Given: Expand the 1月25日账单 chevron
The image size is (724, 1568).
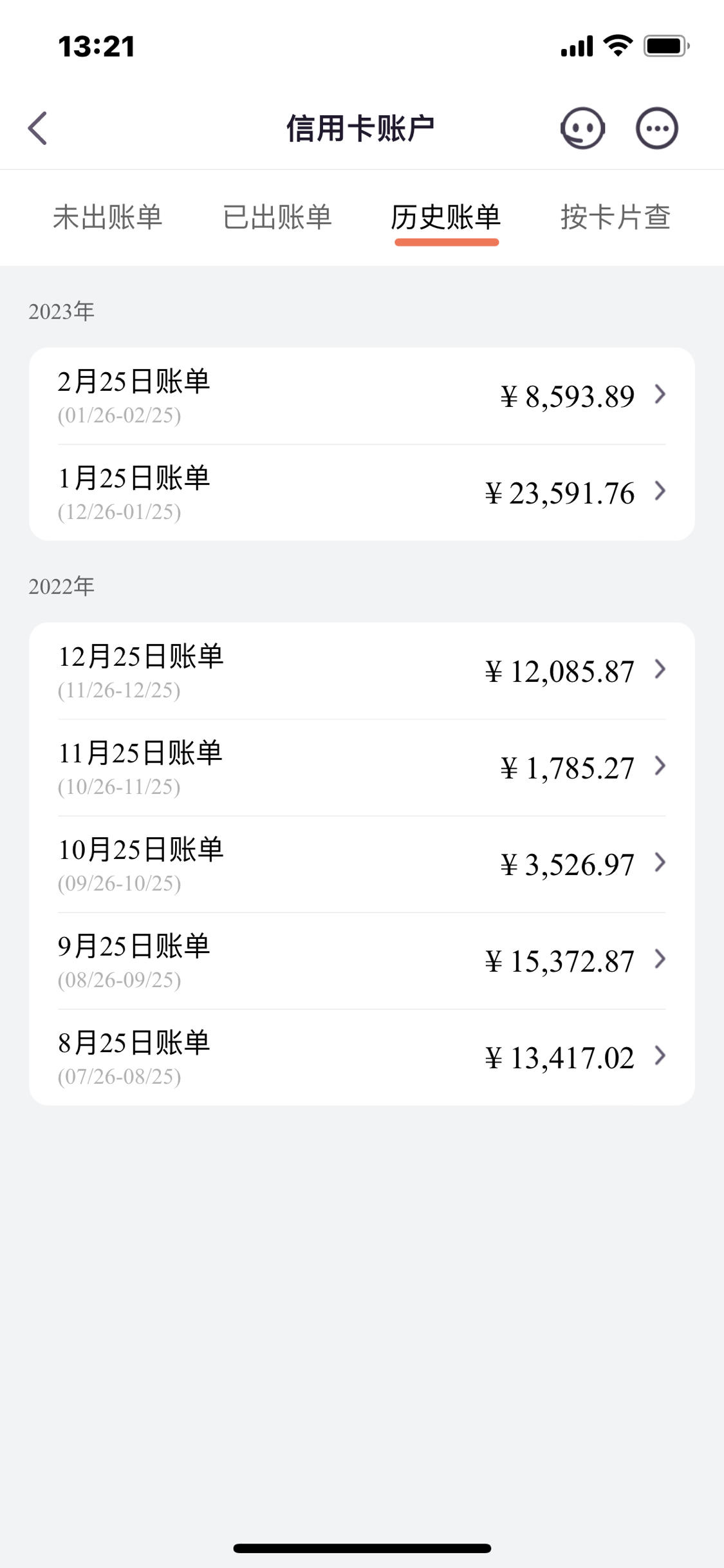Looking at the screenshot, I should (660, 491).
